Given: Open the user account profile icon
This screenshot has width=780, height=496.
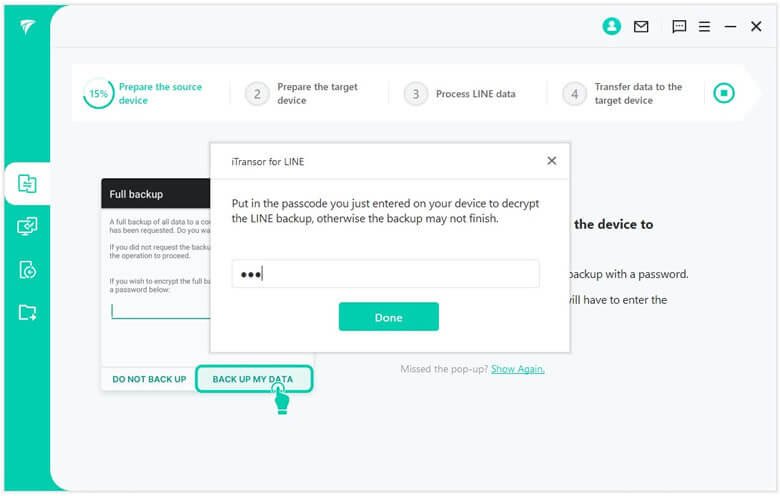Looking at the screenshot, I should [x=611, y=26].
